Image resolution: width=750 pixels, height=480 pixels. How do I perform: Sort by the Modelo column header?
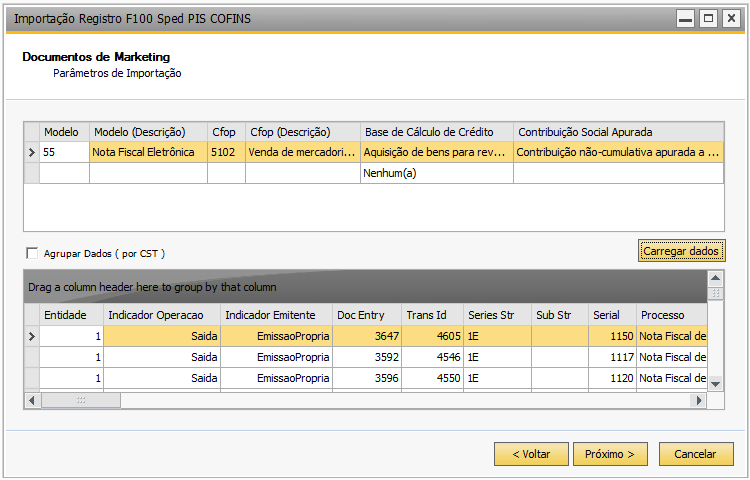pos(65,132)
